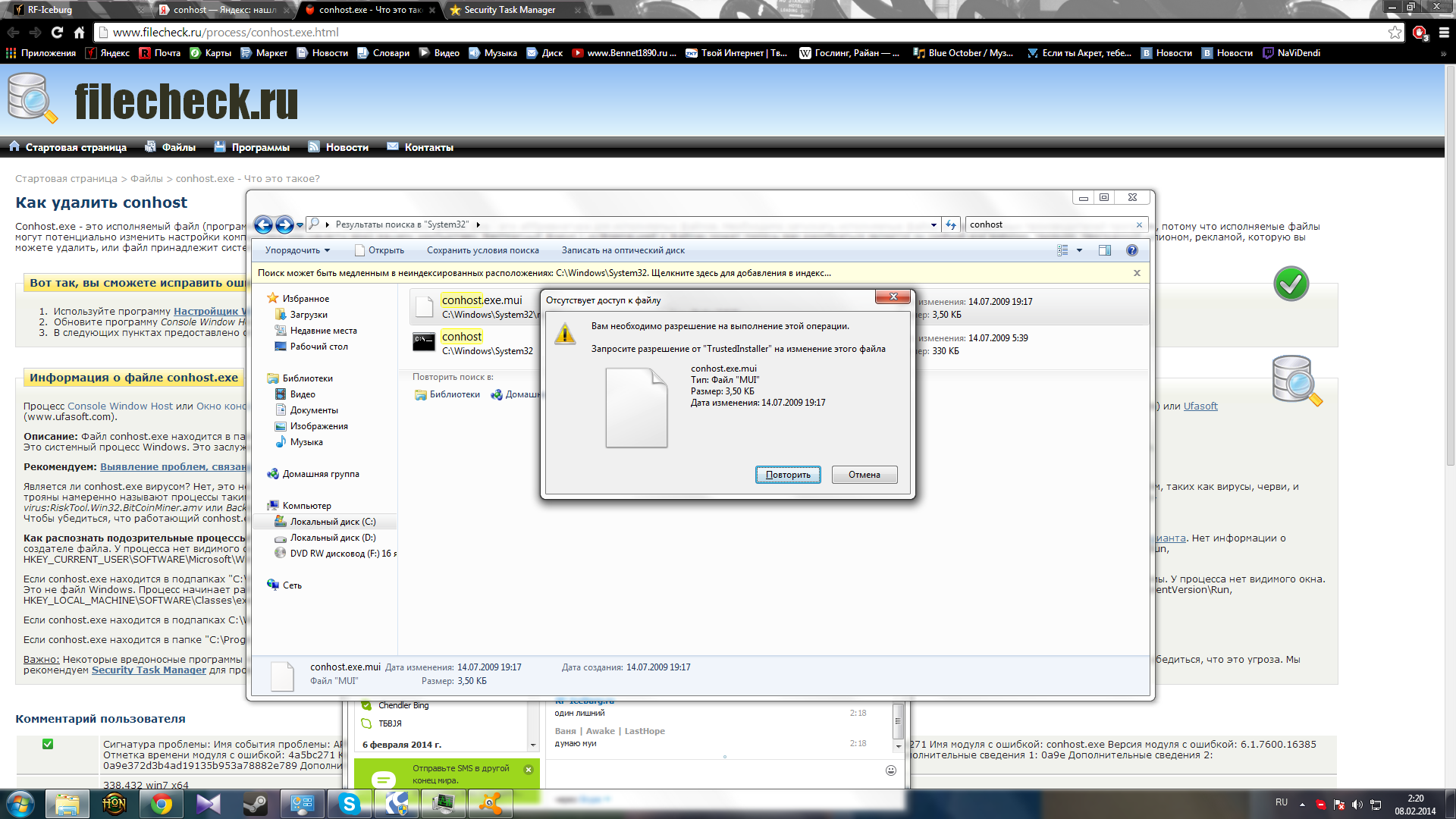Select Недавние места in sidebar
Image resolution: width=1456 pixels, height=819 pixels.
(x=323, y=331)
